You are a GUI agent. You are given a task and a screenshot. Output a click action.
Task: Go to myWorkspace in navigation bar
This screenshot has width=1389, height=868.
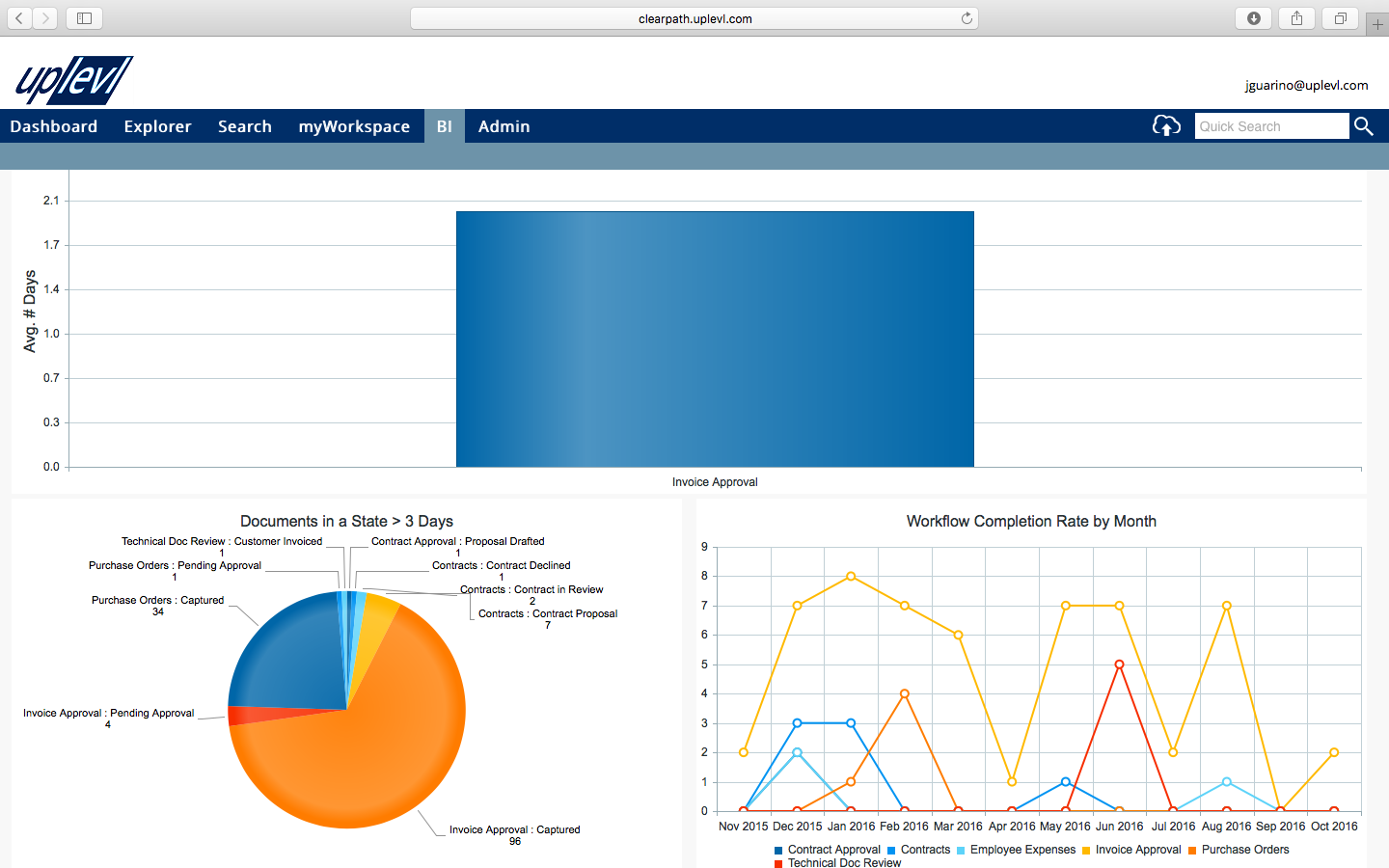coord(354,126)
